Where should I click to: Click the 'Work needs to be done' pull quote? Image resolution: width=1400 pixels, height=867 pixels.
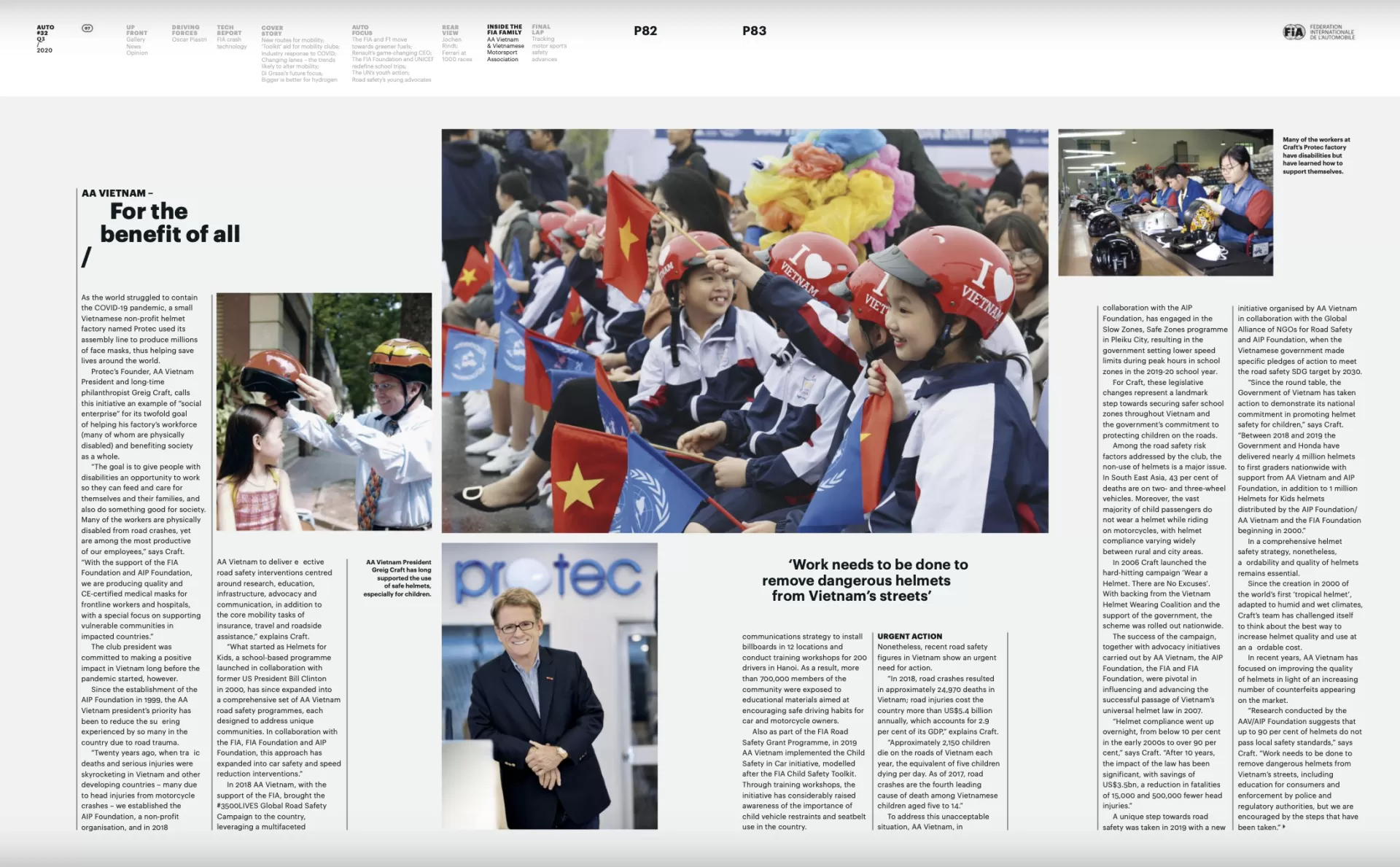click(866, 580)
